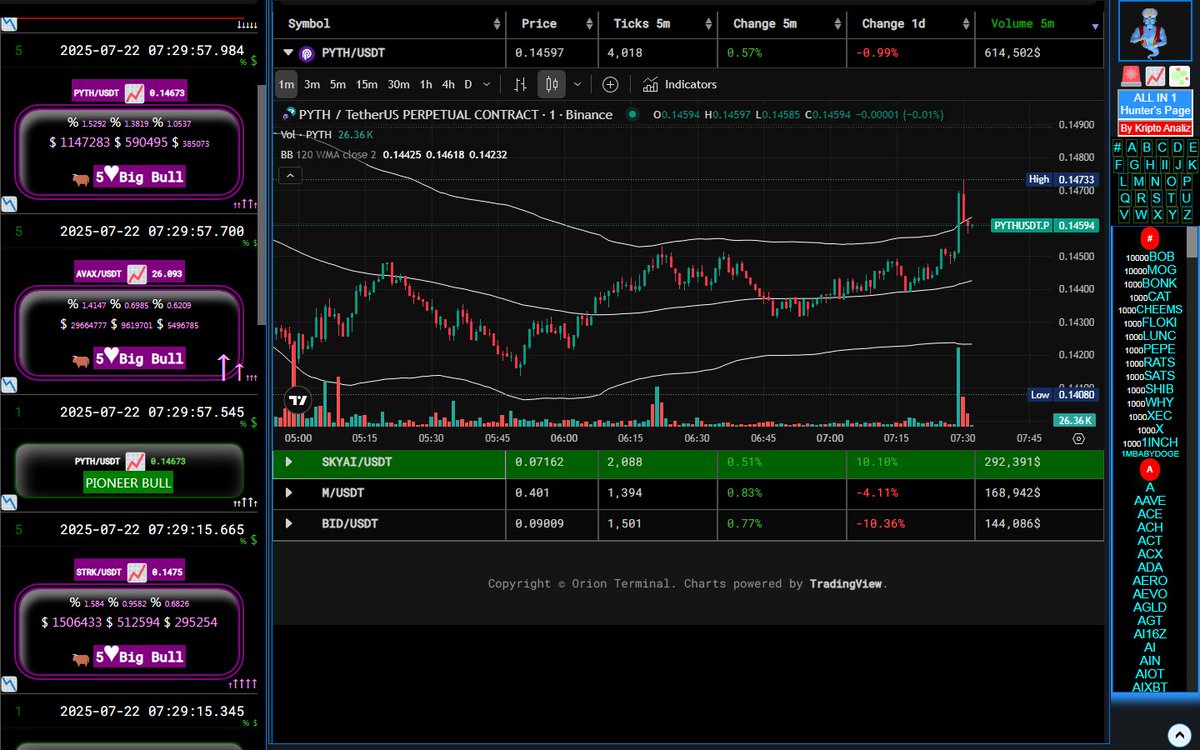The width and height of the screenshot is (1200, 750).
Task: Select the 15m timeframe
Action: coord(367,85)
